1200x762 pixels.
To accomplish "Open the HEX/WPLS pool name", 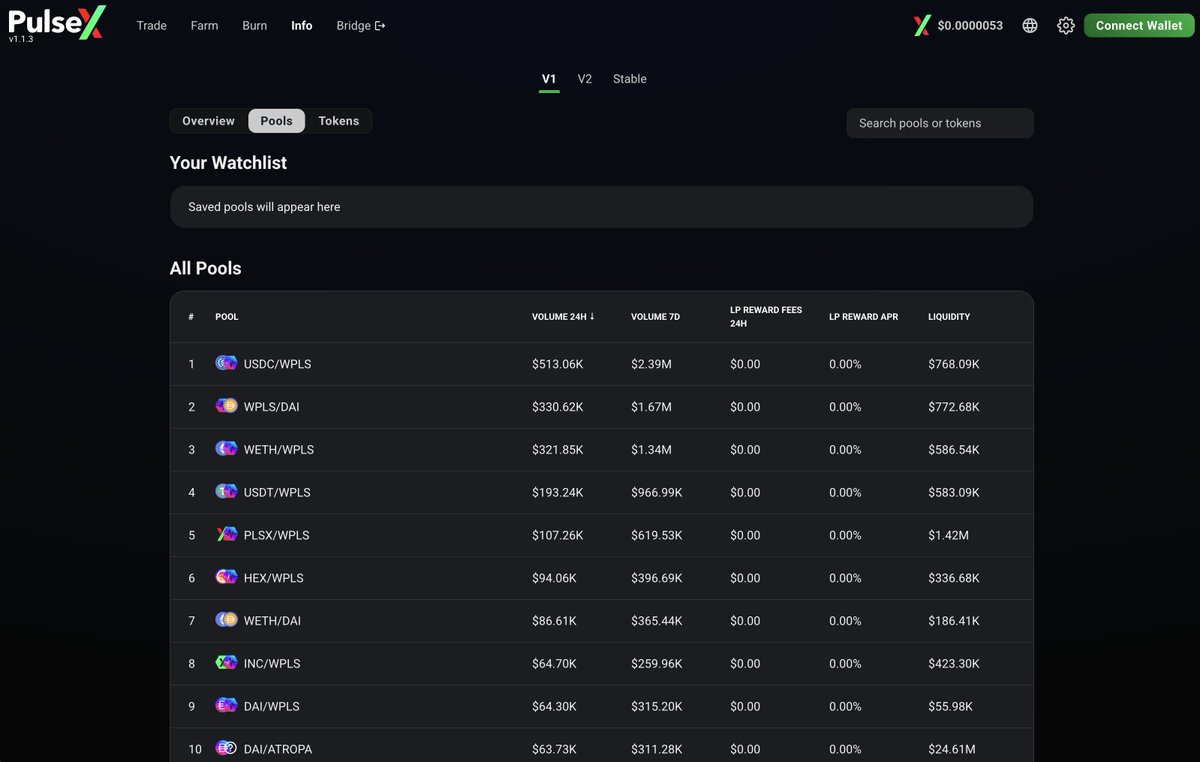I will pyautogui.click(x=273, y=578).
